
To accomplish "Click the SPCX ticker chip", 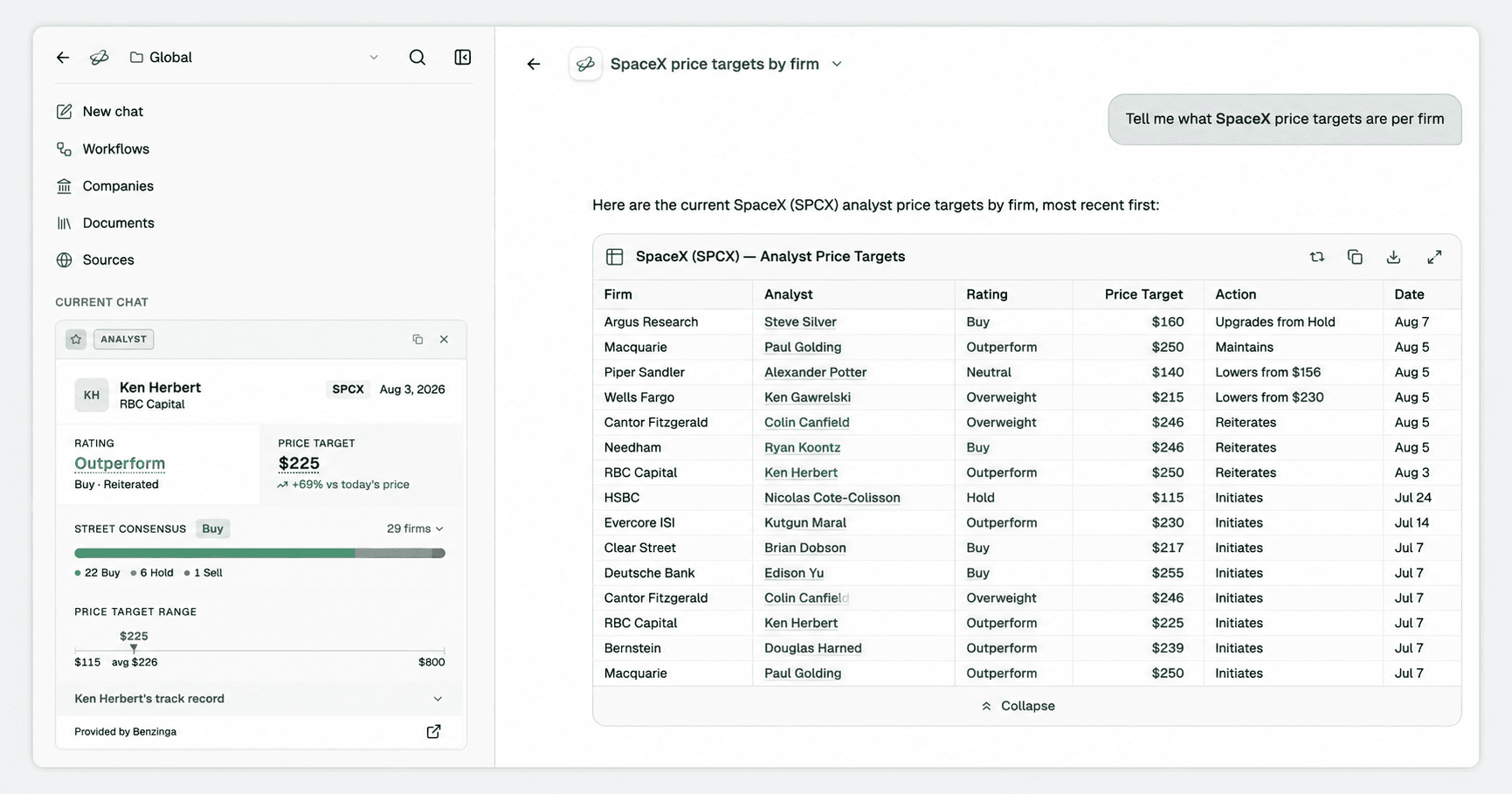I will [x=348, y=390].
